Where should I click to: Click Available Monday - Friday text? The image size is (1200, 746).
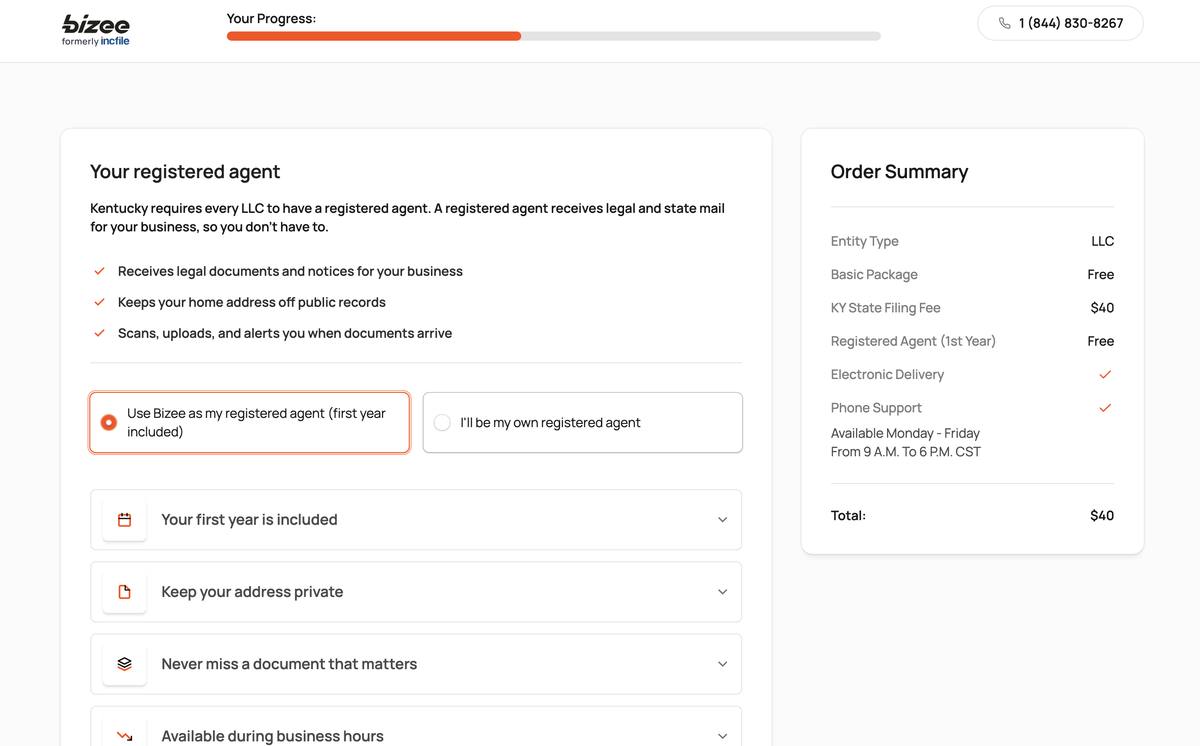tap(905, 433)
